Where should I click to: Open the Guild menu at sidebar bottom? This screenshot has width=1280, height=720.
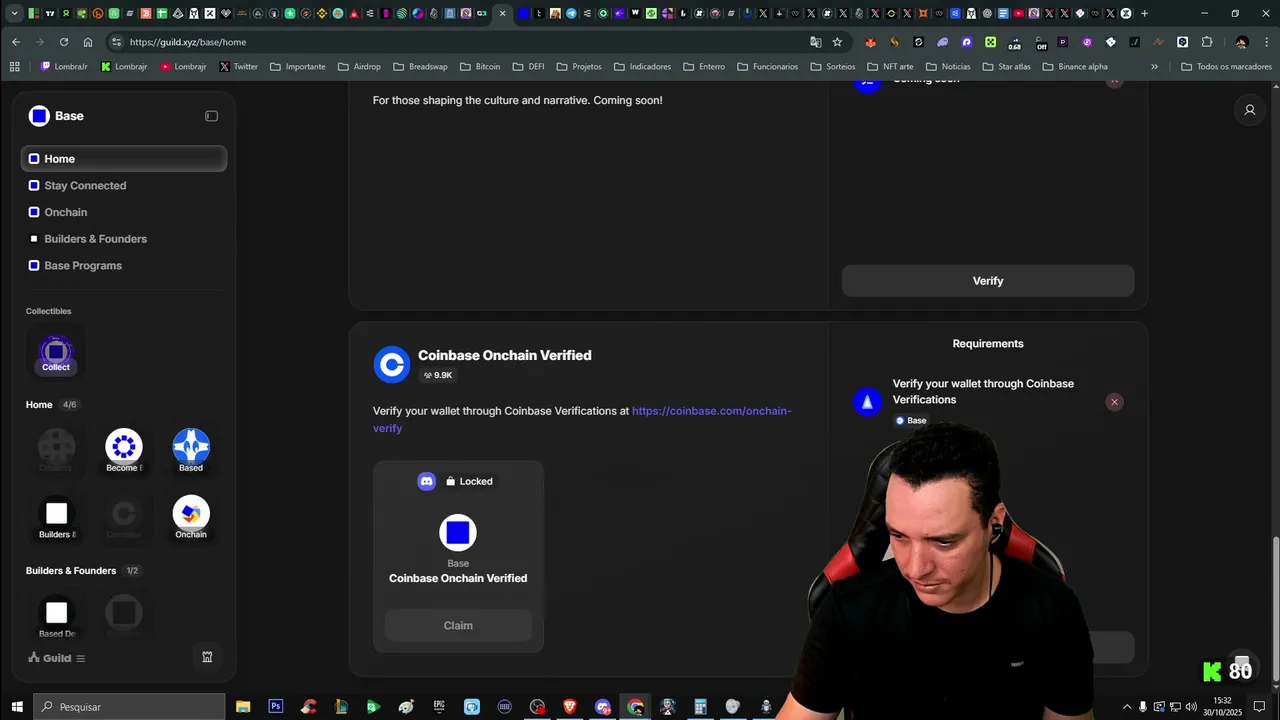coord(57,658)
